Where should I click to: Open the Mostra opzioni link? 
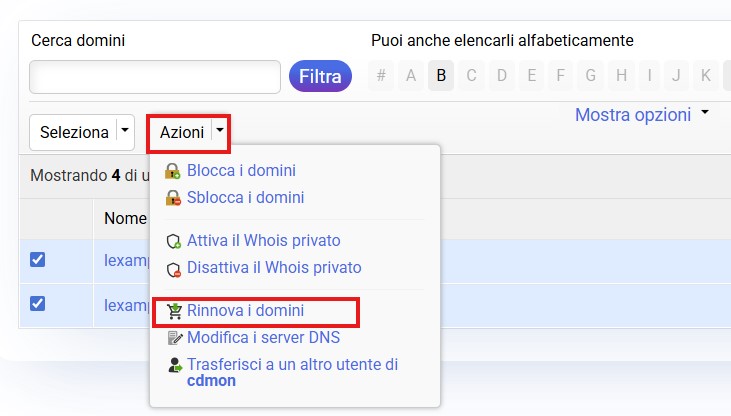632,115
